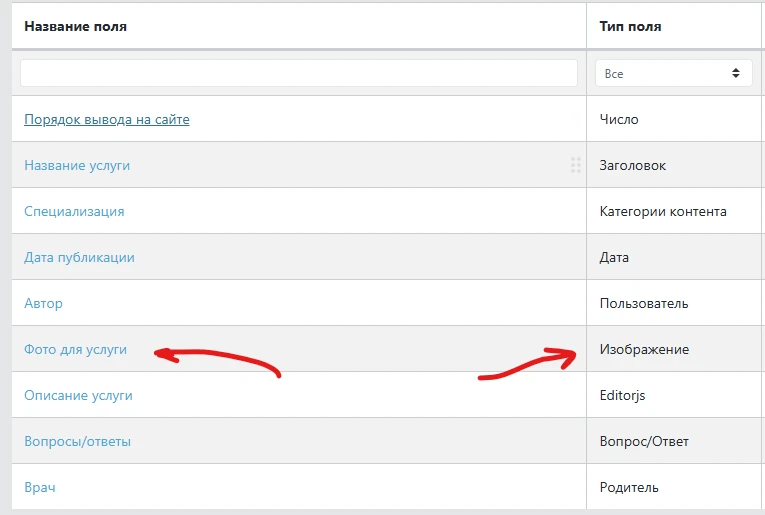Sort by the Тип поля column header

point(630,26)
